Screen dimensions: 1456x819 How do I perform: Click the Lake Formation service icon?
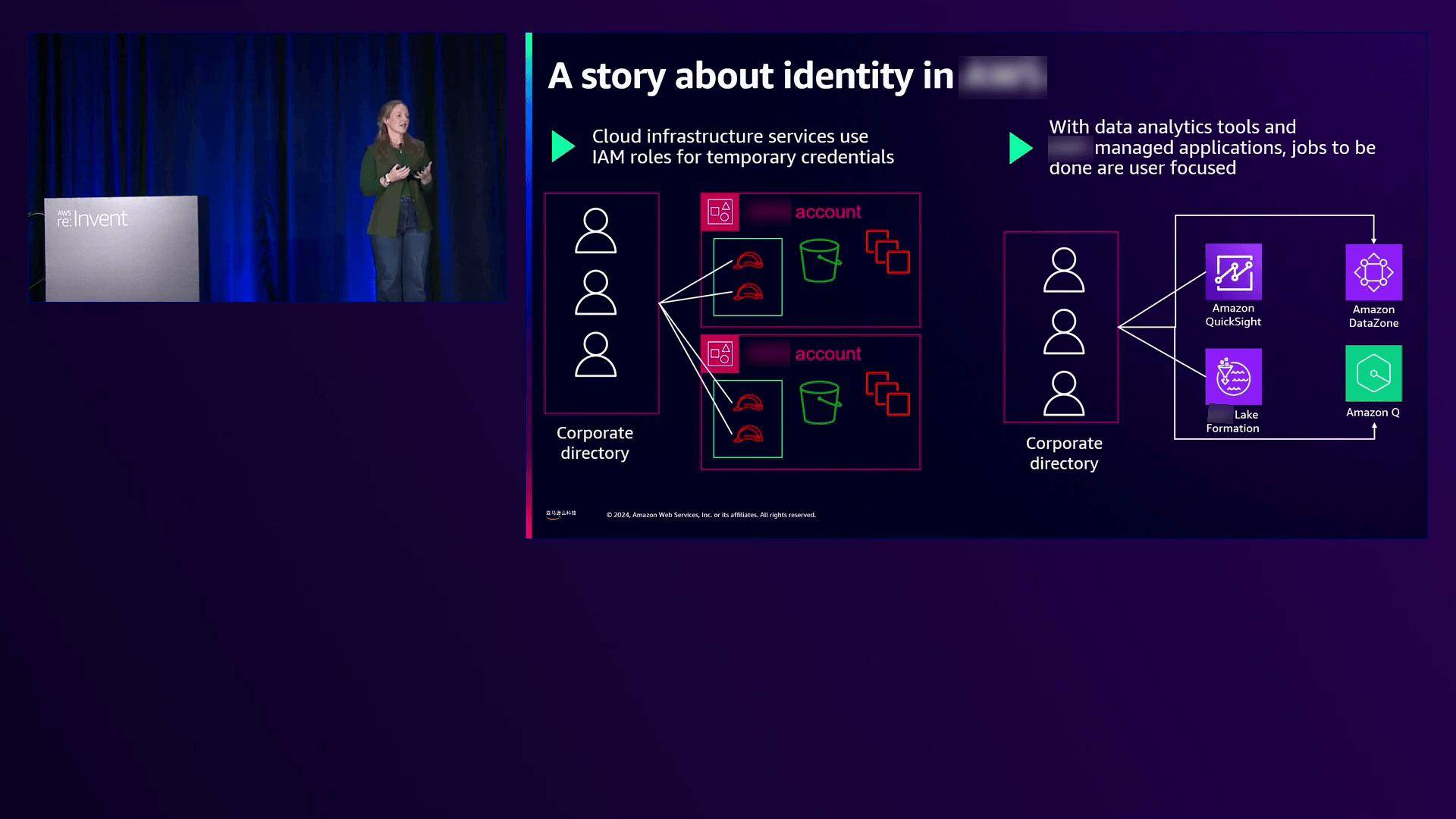(x=1233, y=377)
